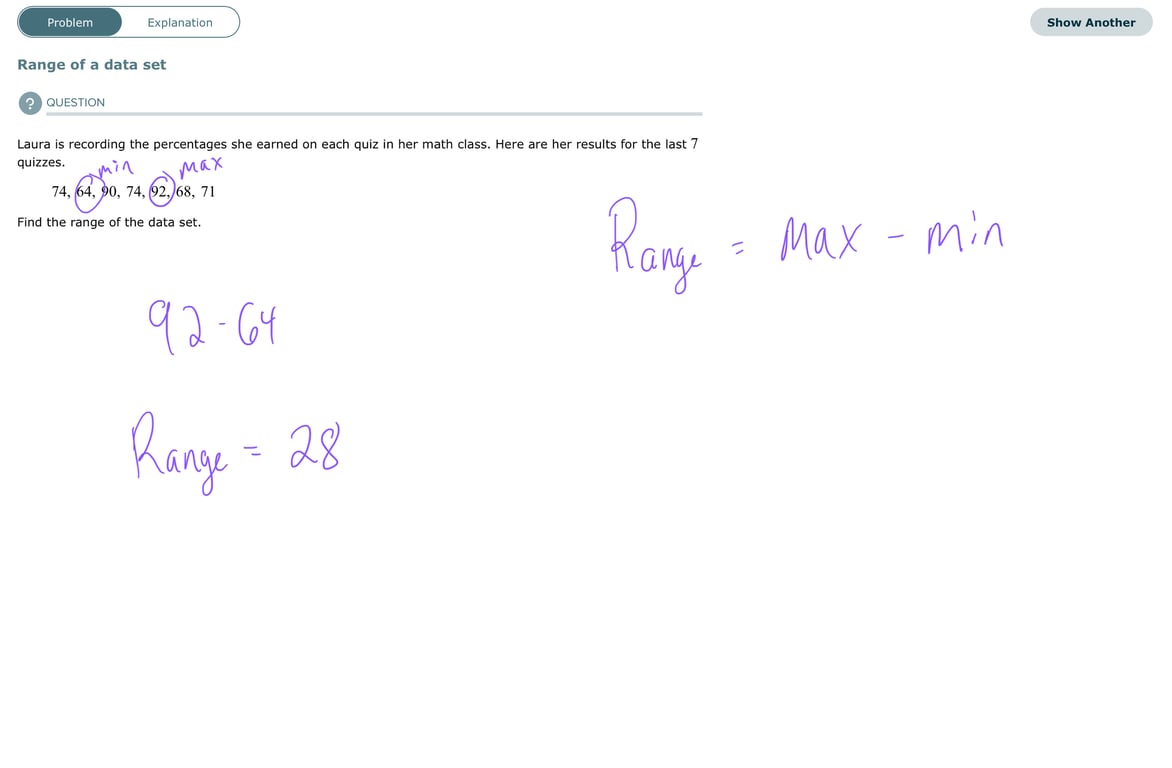Screen dimensions: 1172x768
Task: Switch to the Explanation tab
Action: click(x=179, y=22)
